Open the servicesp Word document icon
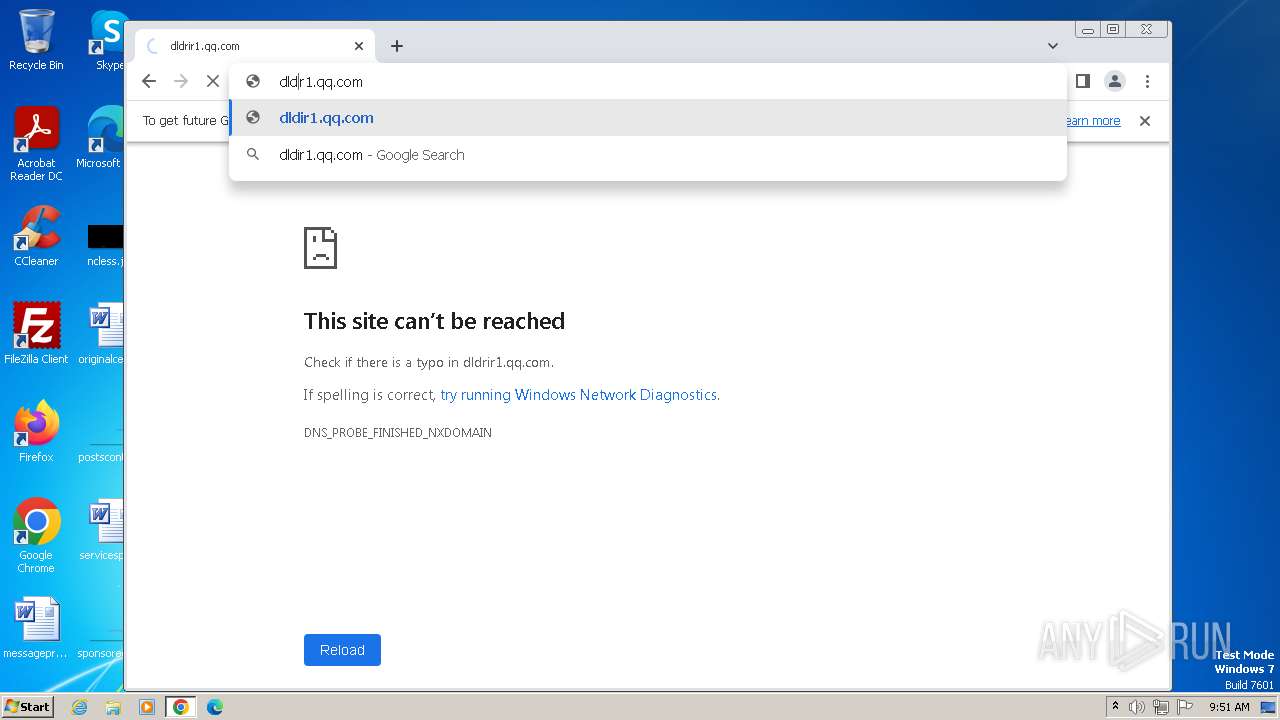 click(x=104, y=529)
